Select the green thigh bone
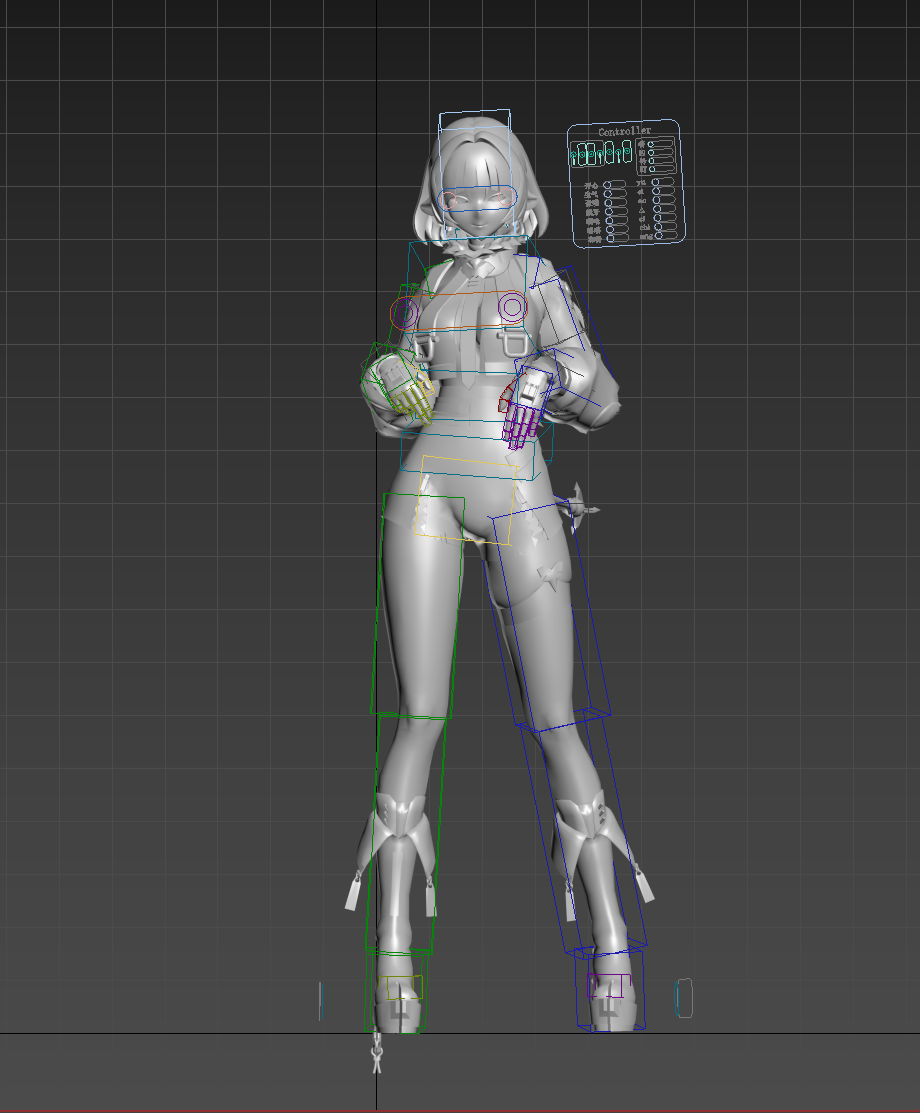Screen dimensions: 920x1113 point(417,605)
